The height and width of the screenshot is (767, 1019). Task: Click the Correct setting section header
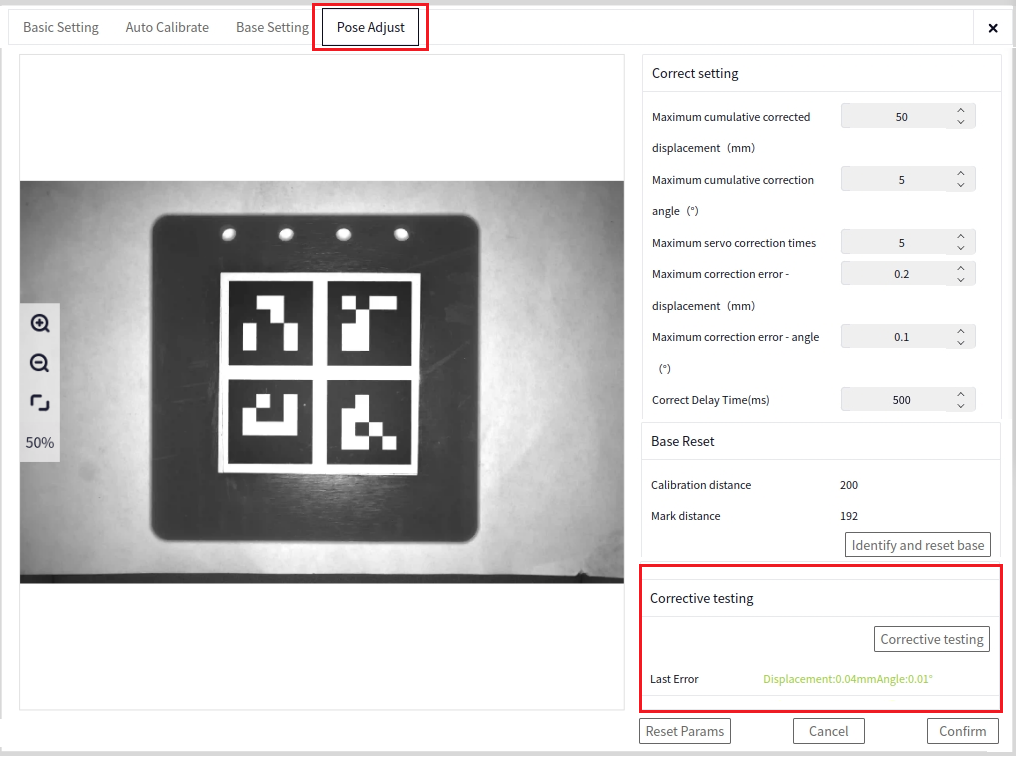coord(695,73)
